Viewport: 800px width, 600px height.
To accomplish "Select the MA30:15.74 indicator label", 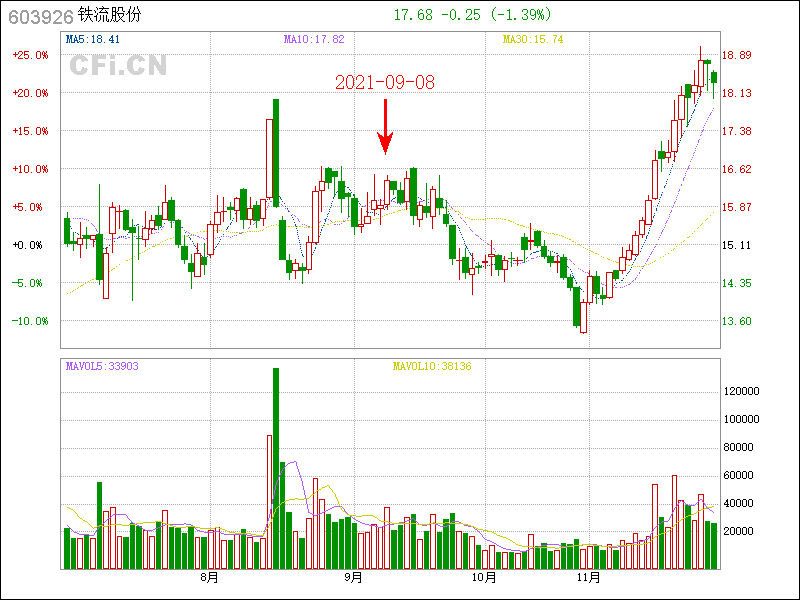I will click(x=533, y=40).
